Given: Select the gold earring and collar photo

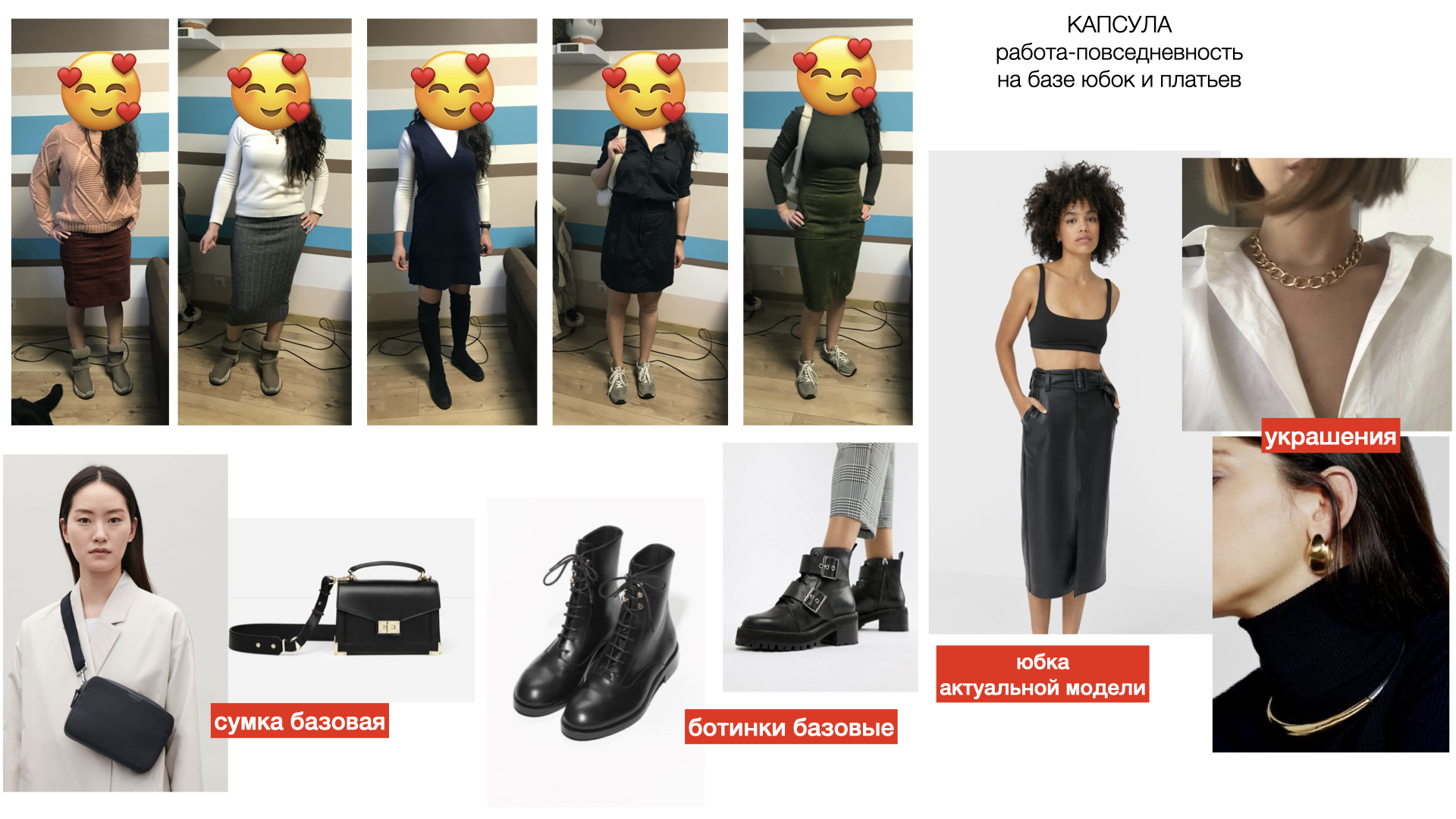Looking at the screenshot, I should pyautogui.click(x=1331, y=595).
